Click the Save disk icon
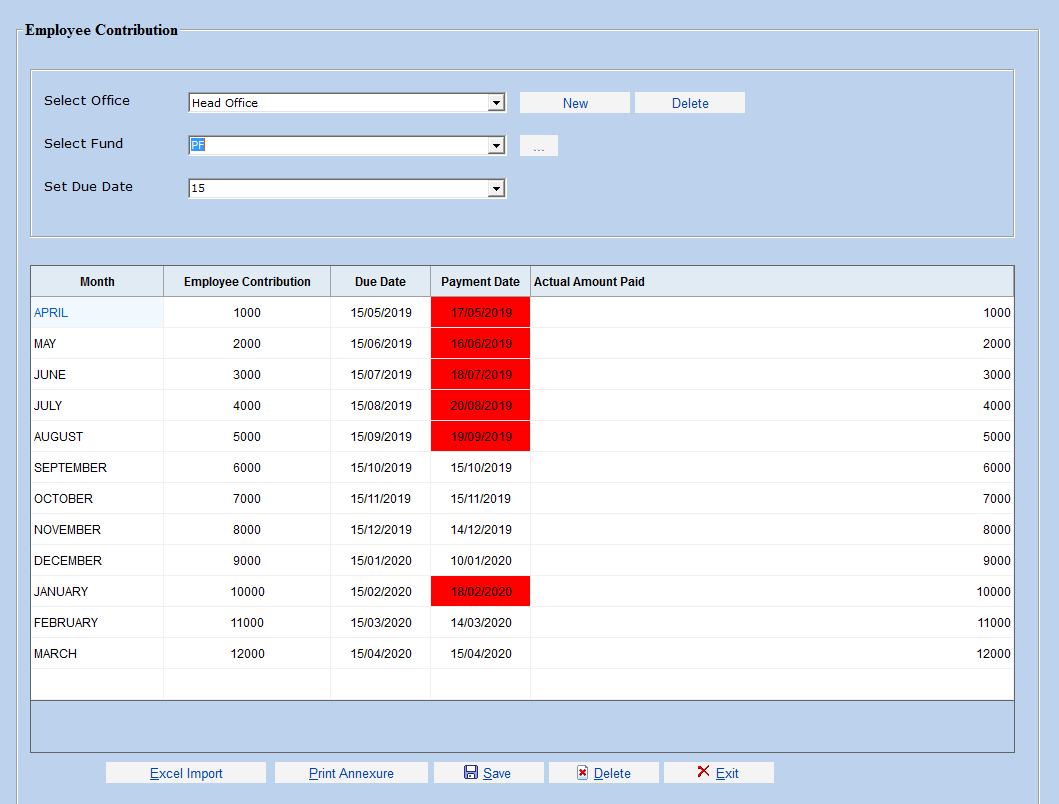This screenshot has height=804, width=1059. click(x=471, y=772)
